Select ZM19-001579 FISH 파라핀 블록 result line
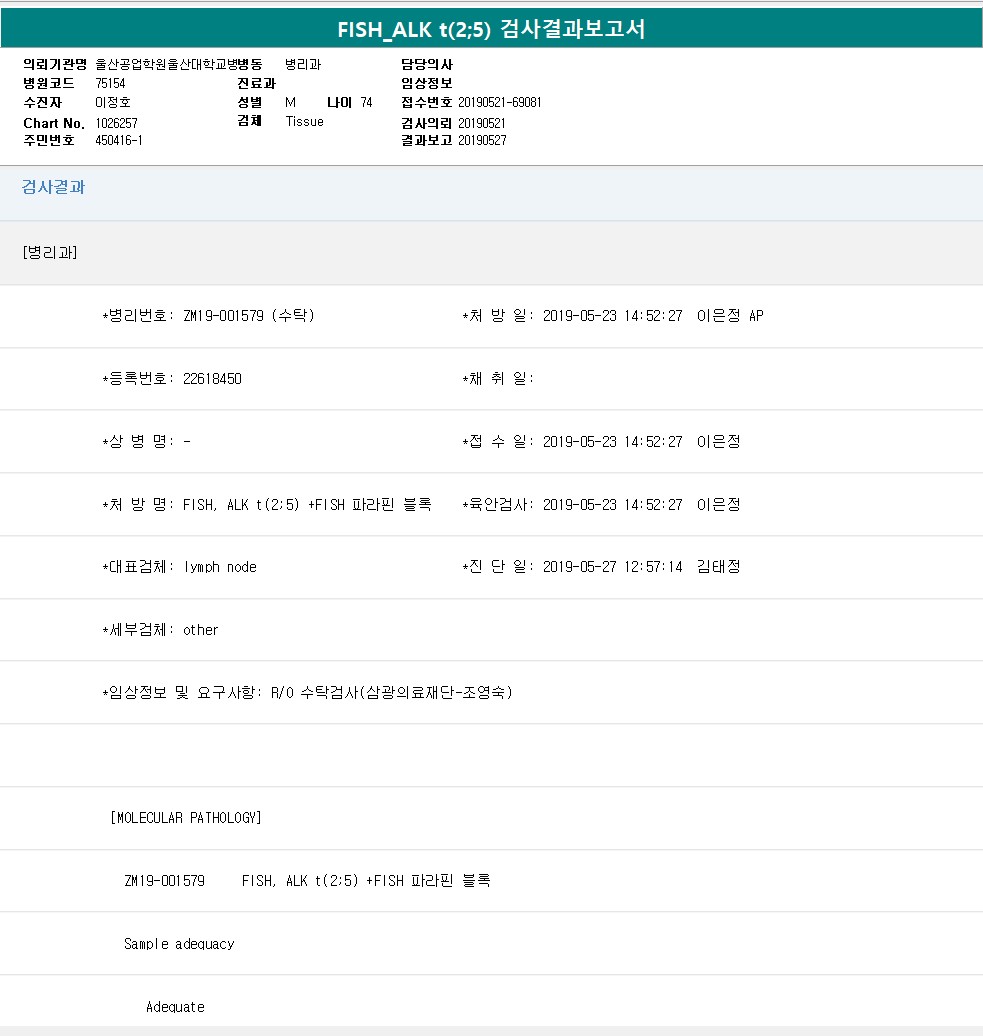 pyautogui.click(x=307, y=881)
